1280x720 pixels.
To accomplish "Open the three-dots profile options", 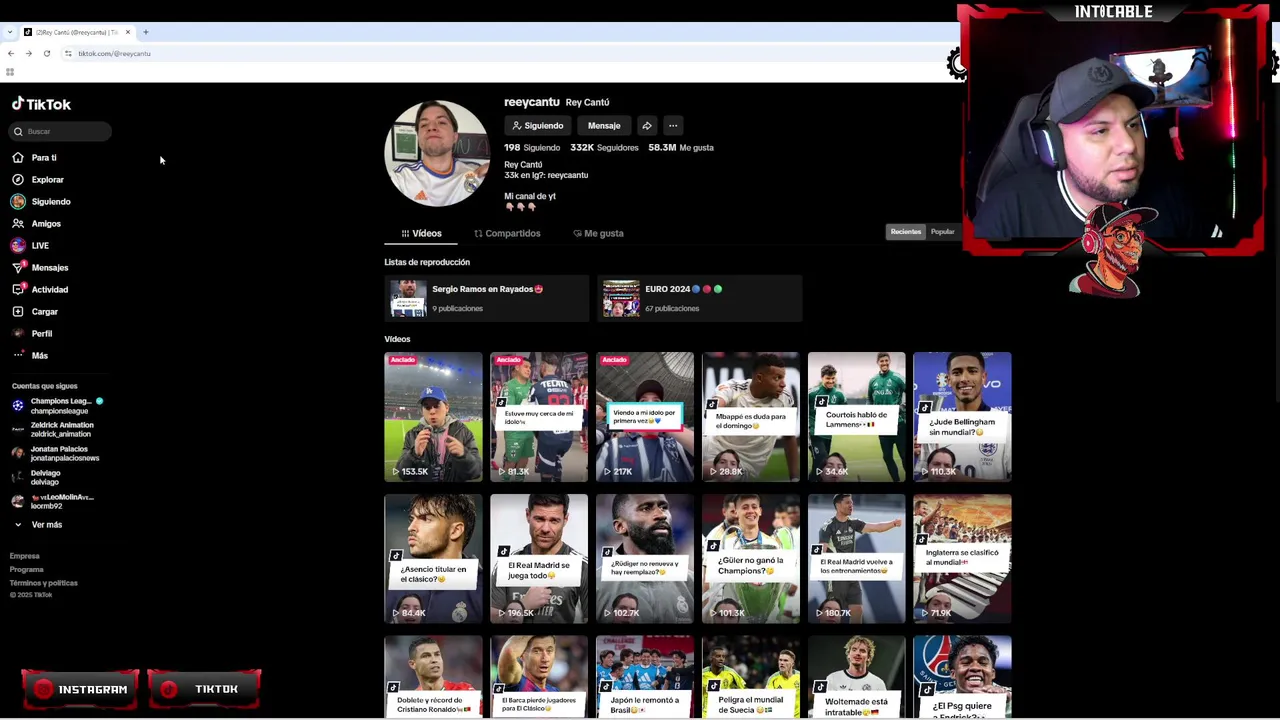I will (673, 126).
